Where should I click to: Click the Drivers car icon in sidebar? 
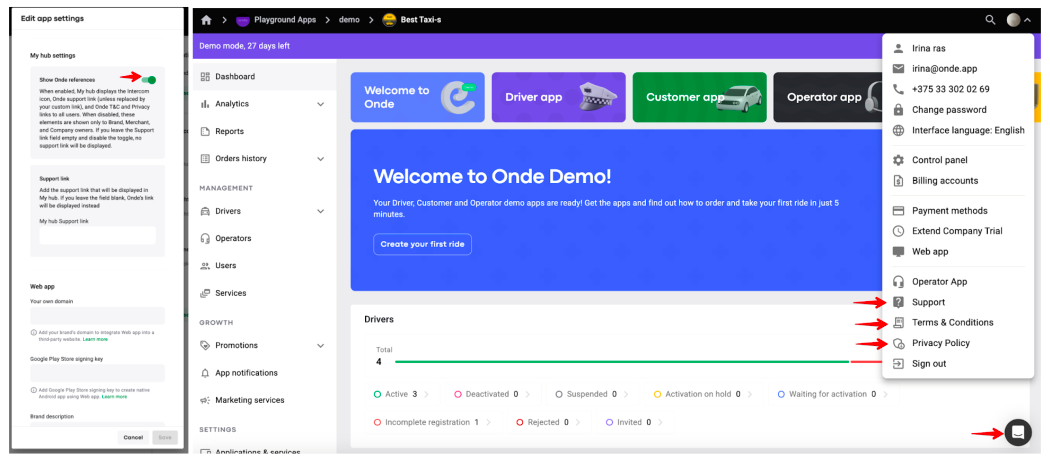206,211
